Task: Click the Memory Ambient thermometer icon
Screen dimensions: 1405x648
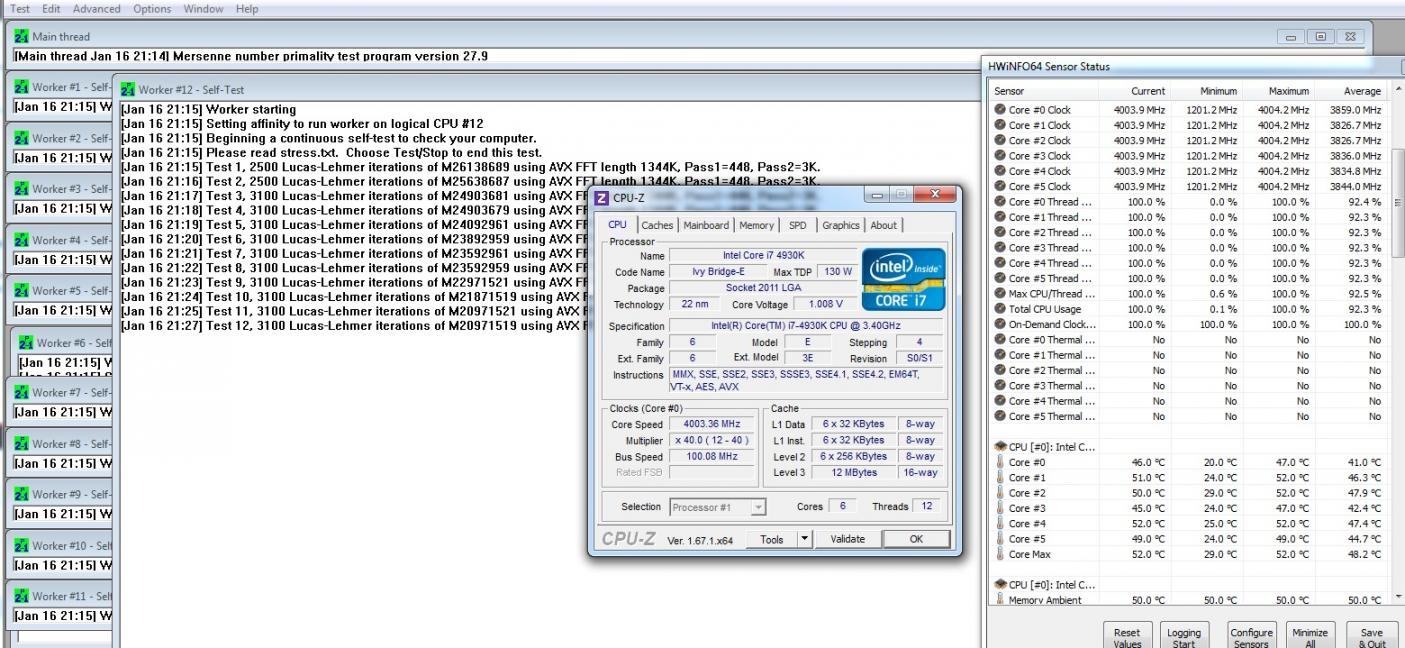Action: click(1000, 600)
